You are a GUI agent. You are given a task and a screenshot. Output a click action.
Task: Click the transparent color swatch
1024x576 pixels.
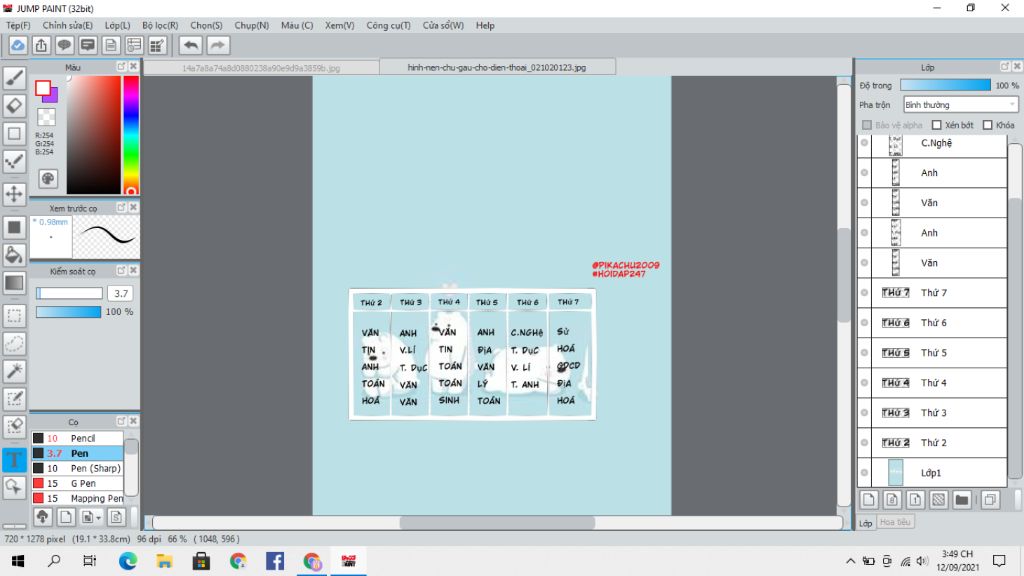tap(46, 117)
